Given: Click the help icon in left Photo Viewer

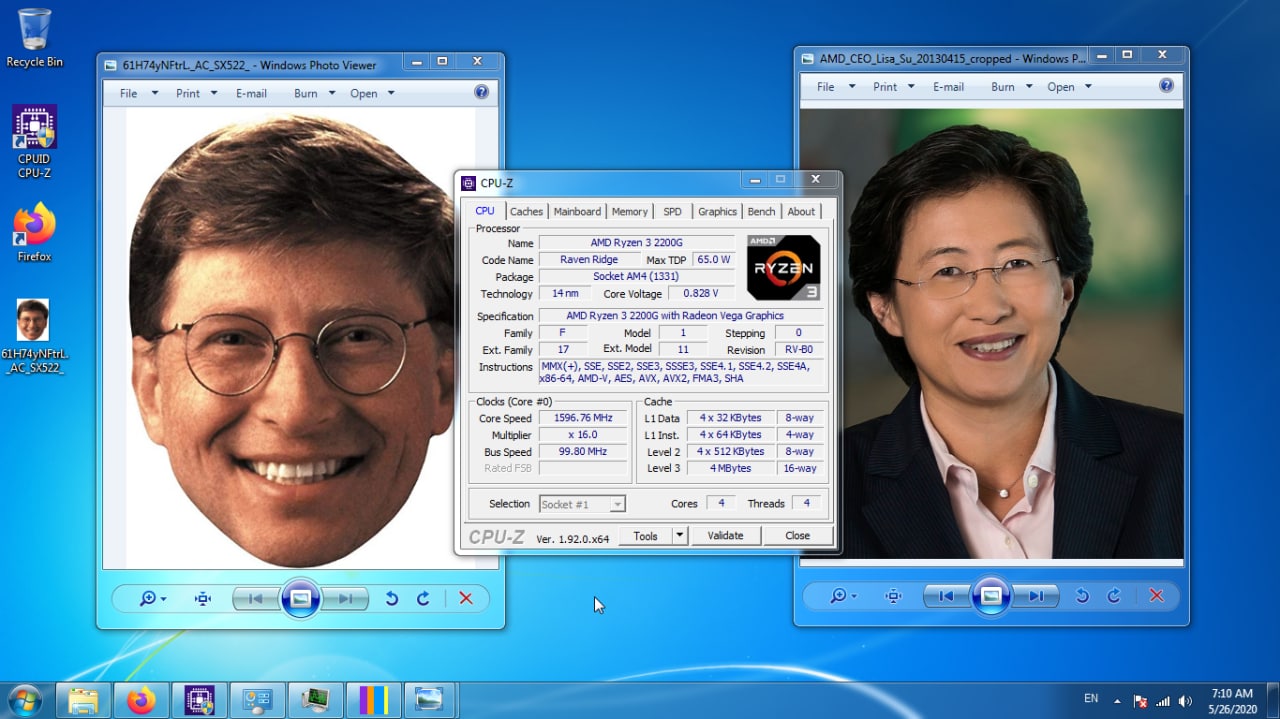Looking at the screenshot, I should [x=481, y=92].
